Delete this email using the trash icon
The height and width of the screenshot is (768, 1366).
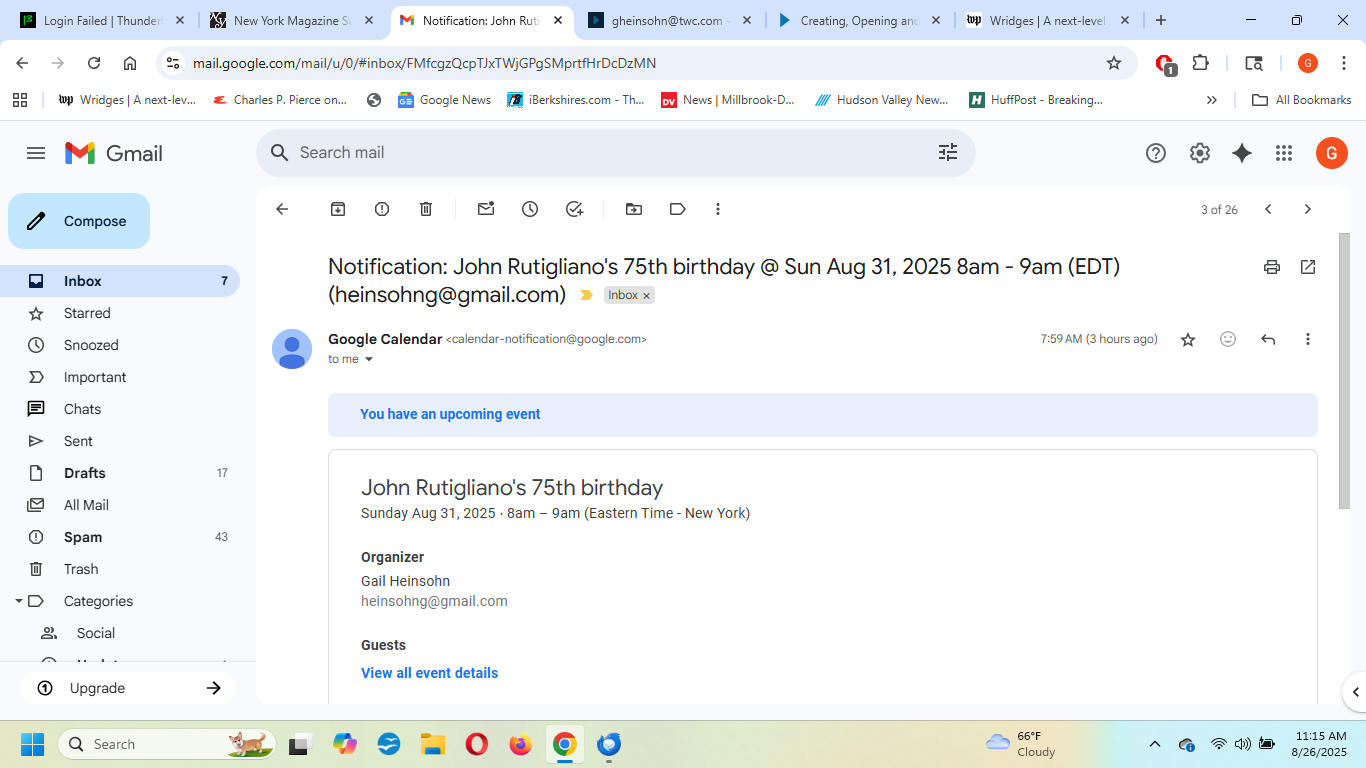(426, 209)
